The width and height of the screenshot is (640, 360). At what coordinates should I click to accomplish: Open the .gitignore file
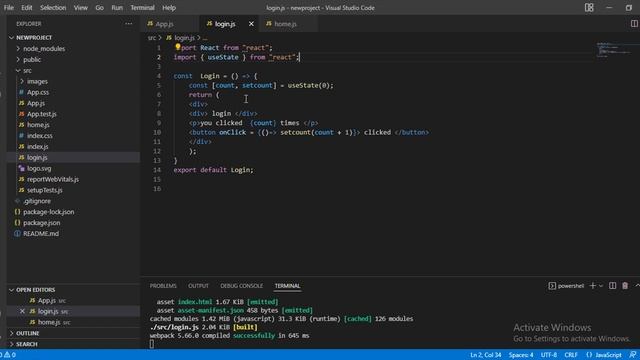37,201
